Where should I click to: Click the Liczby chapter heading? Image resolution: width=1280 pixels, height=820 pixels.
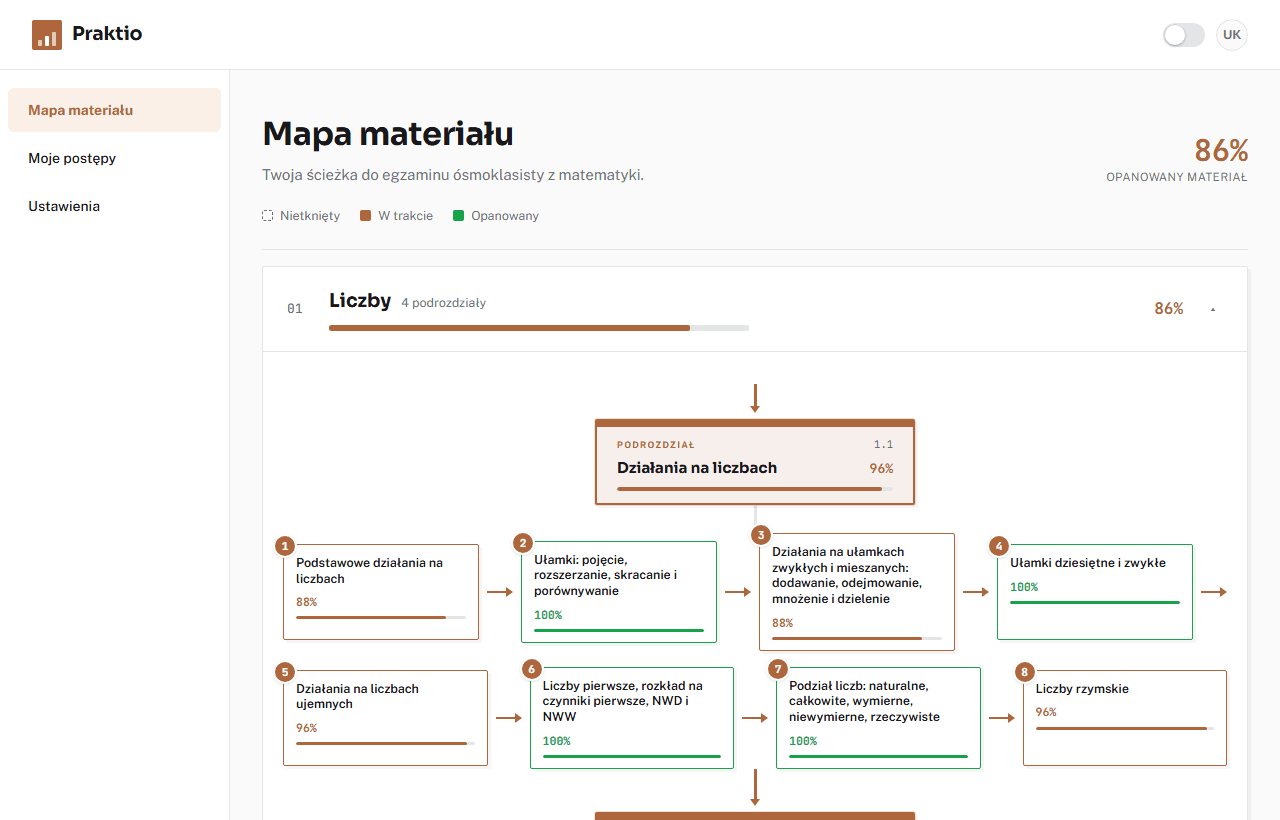(x=360, y=300)
